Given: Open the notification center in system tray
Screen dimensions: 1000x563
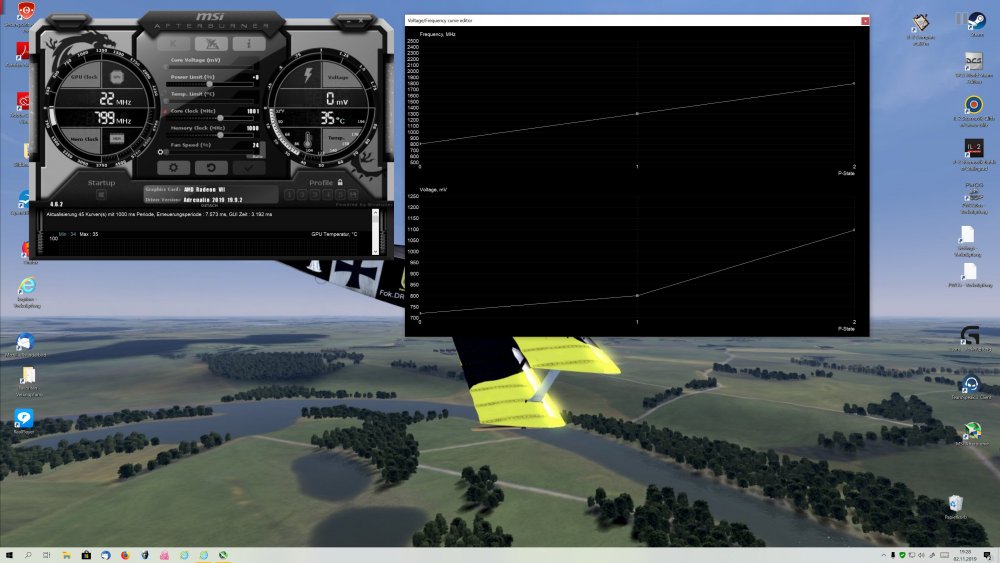Looking at the screenshot, I should pyautogui.click(x=987, y=555).
